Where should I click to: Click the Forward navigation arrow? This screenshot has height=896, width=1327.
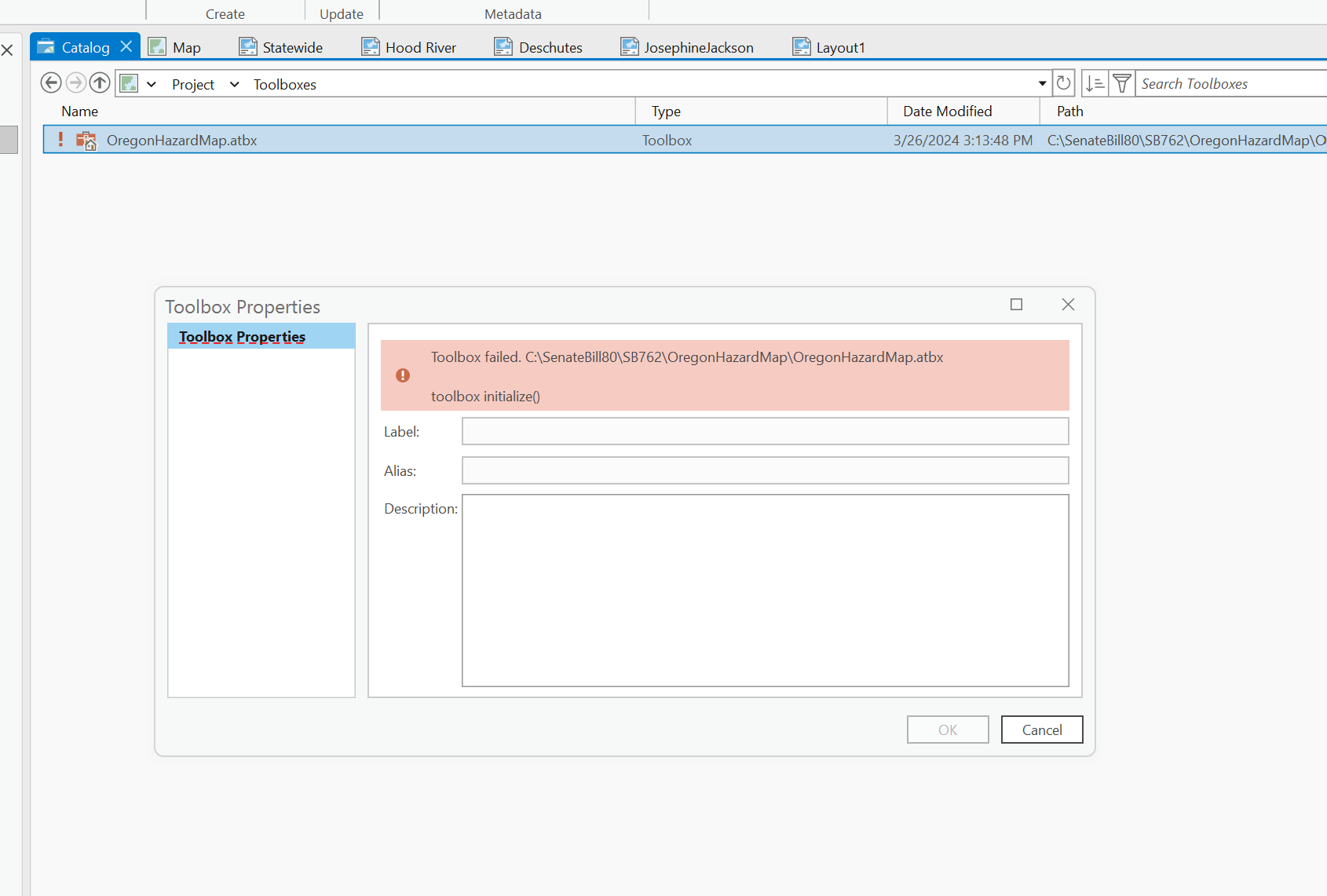point(75,82)
